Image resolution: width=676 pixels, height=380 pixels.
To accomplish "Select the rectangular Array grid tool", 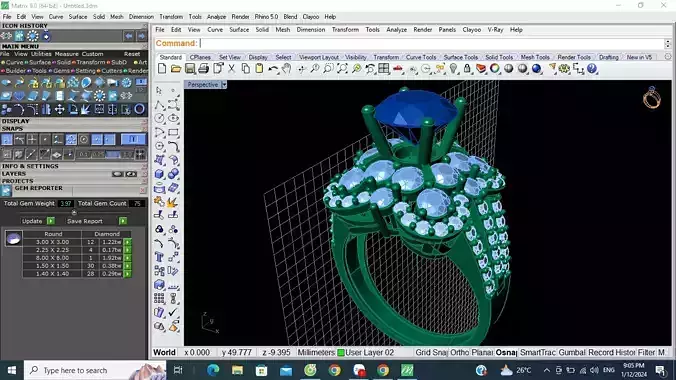I will click(x=159, y=298).
